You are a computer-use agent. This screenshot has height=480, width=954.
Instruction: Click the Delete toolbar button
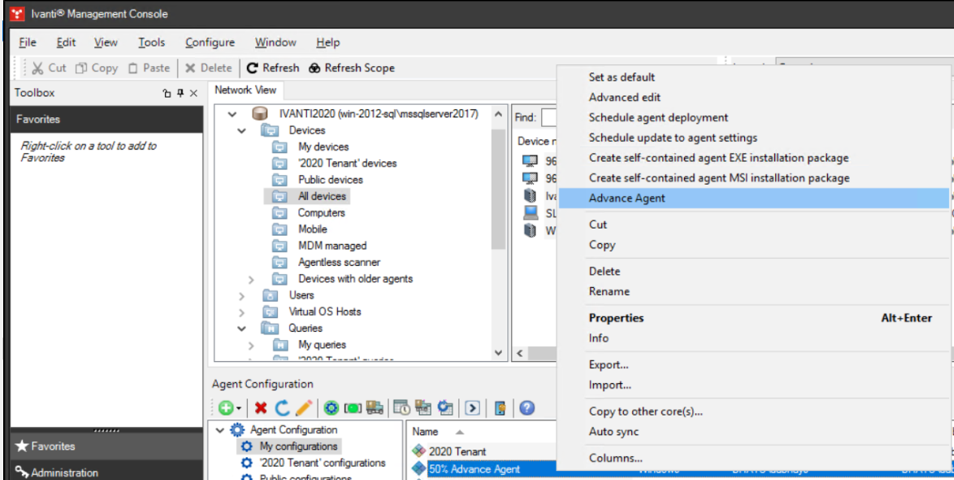[x=209, y=68]
